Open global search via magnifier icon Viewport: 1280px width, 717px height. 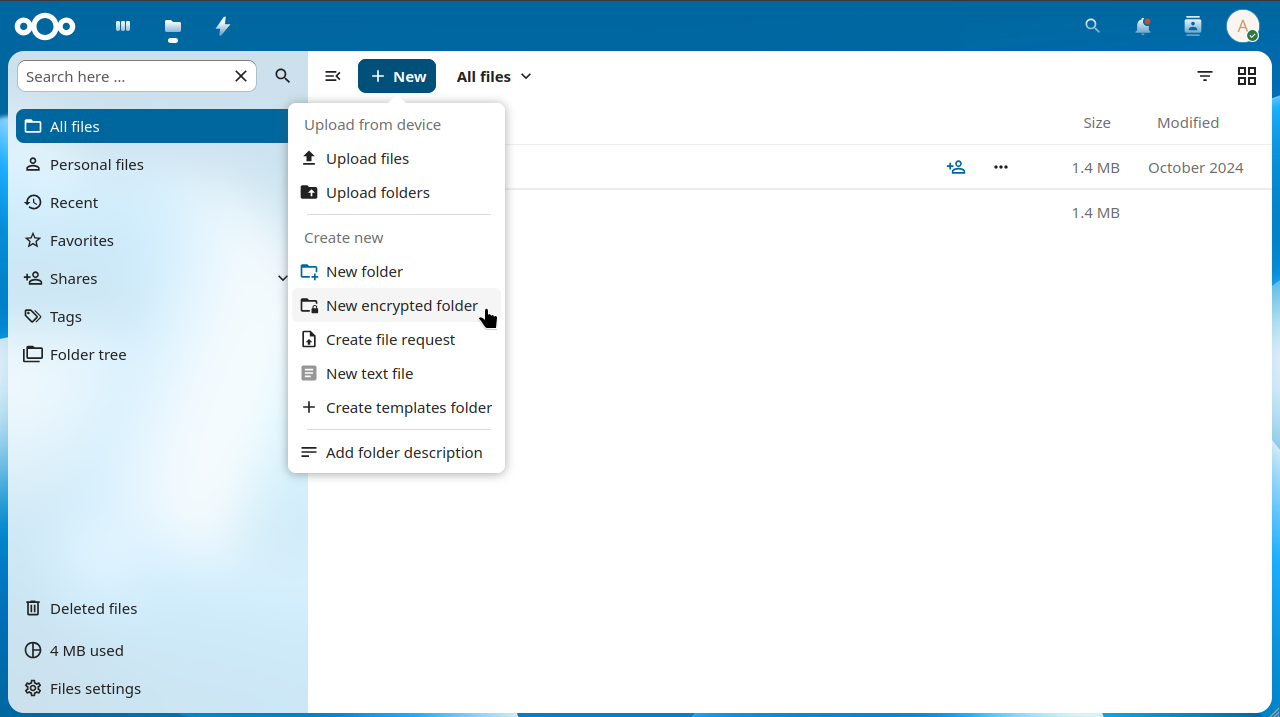[1092, 26]
